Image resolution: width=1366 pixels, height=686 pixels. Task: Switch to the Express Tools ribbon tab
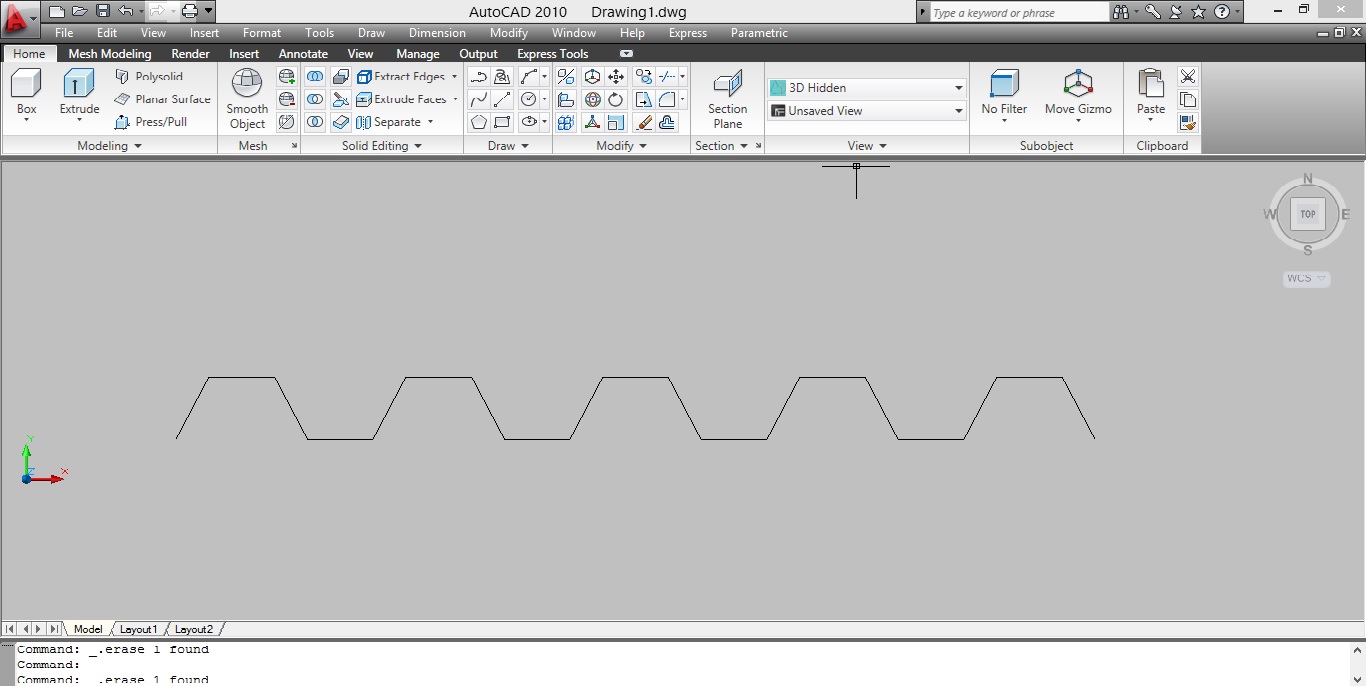pyautogui.click(x=552, y=54)
